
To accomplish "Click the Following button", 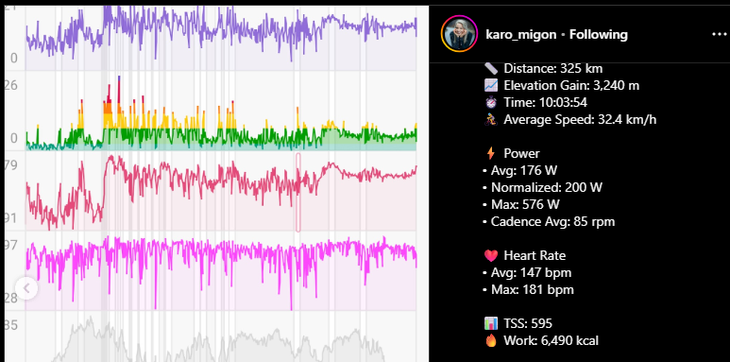I will click(598, 34).
